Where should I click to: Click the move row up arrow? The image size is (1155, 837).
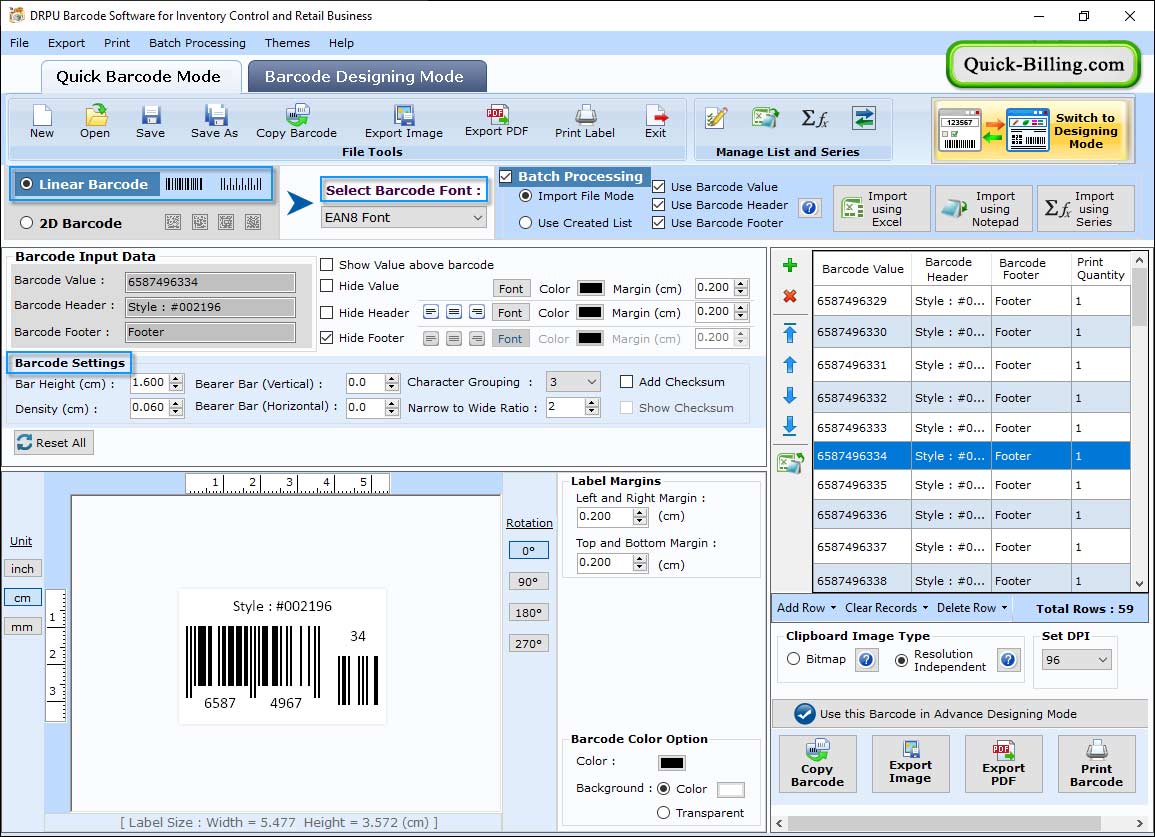pyautogui.click(x=790, y=365)
